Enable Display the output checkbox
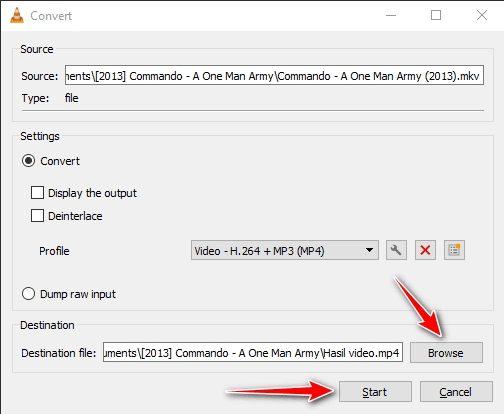The image size is (504, 414). click(x=37, y=193)
